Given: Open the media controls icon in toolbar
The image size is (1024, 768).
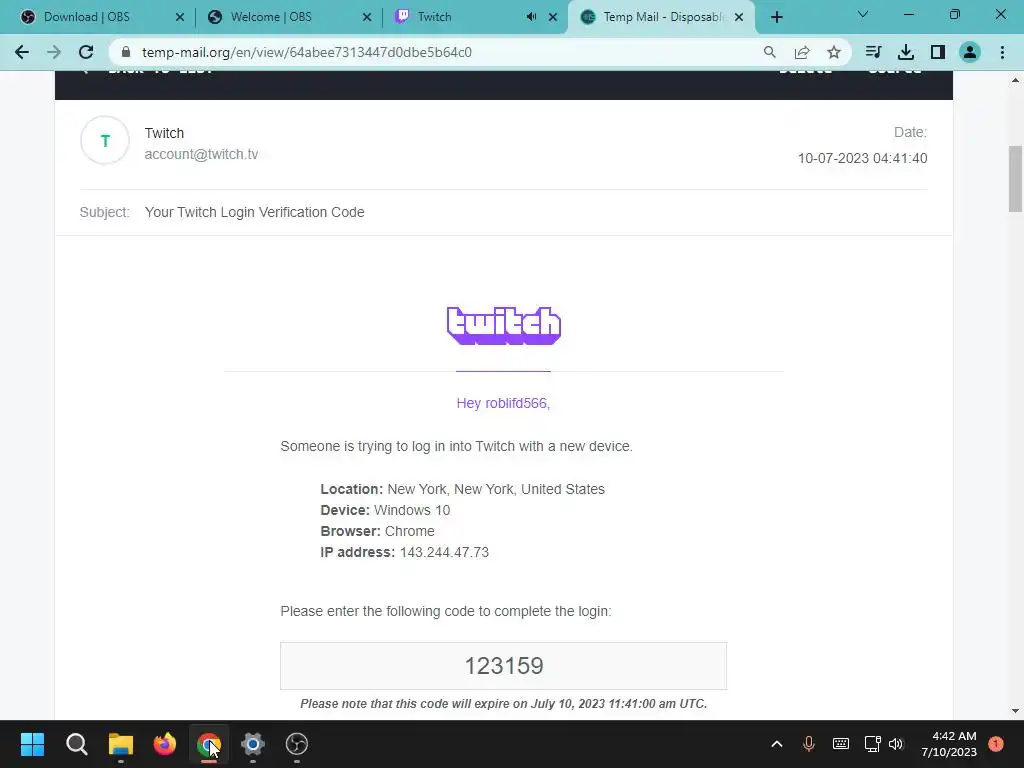Looking at the screenshot, I should [x=873, y=52].
